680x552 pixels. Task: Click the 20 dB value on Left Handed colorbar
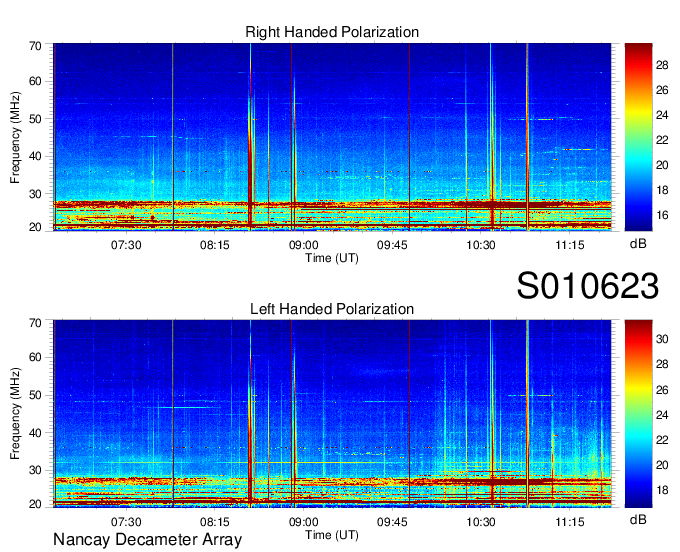662,465
